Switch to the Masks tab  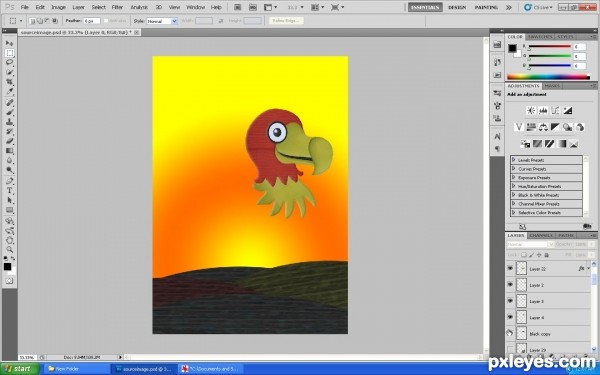552,86
